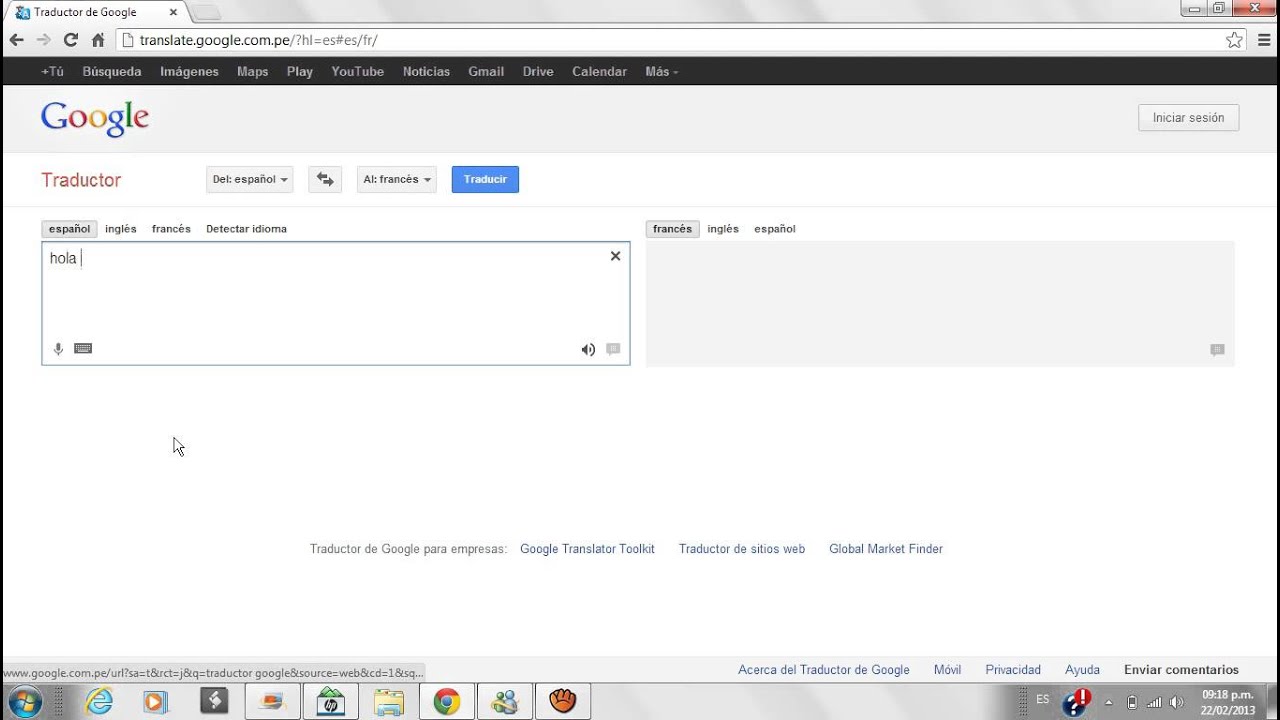Select español as target language
The height and width of the screenshot is (720, 1280).
(775, 229)
